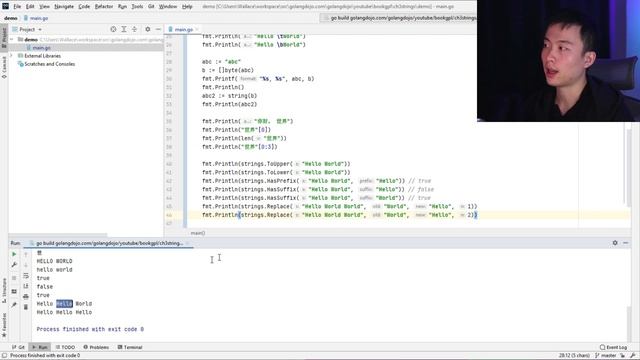Open Event Log
The width and height of the screenshot is (640, 360).
point(613,347)
